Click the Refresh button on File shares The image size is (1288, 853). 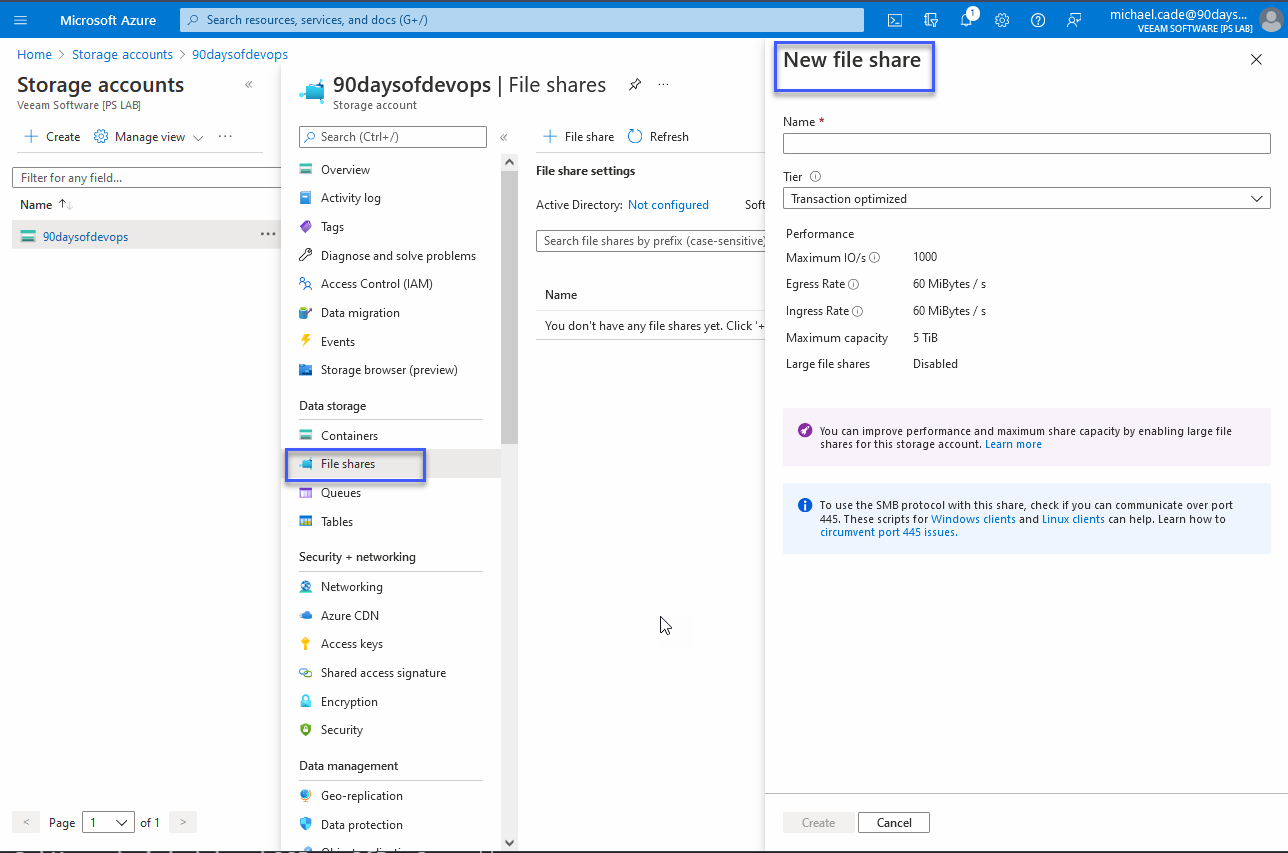[x=657, y=136]
